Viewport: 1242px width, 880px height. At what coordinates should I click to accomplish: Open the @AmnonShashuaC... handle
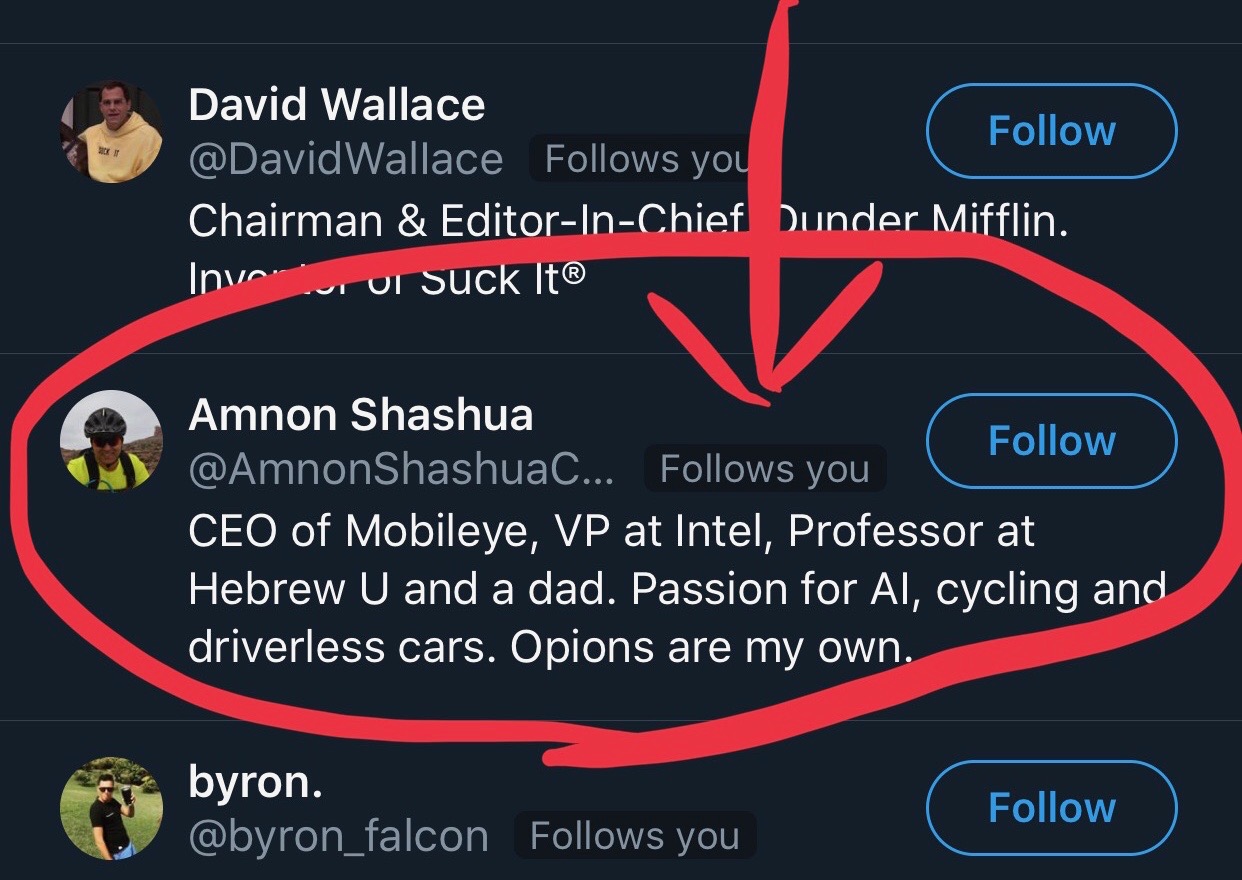pos(402,470)
